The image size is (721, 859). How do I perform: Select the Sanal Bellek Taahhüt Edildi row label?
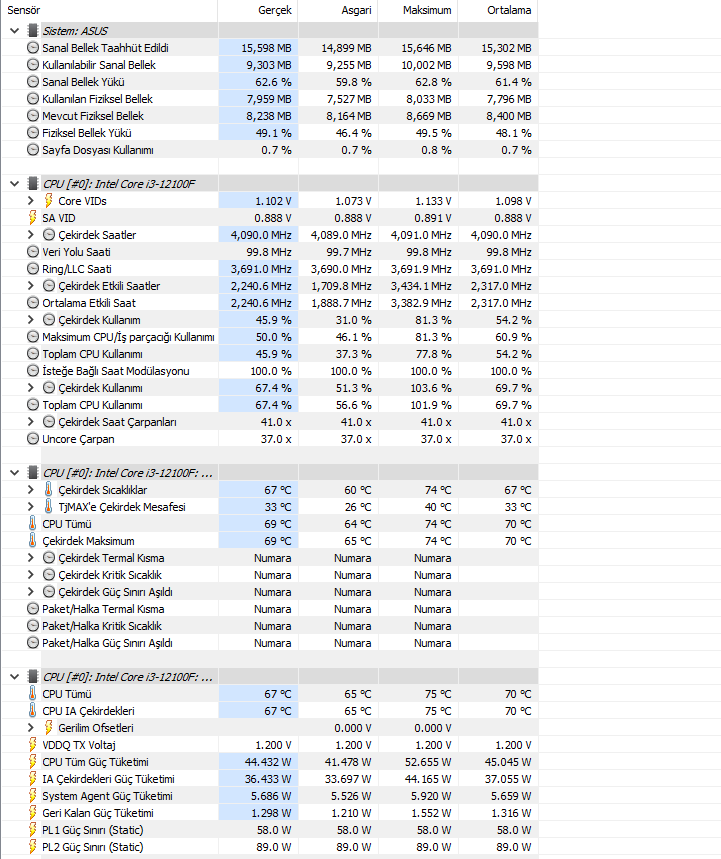[x=105, y=48]
